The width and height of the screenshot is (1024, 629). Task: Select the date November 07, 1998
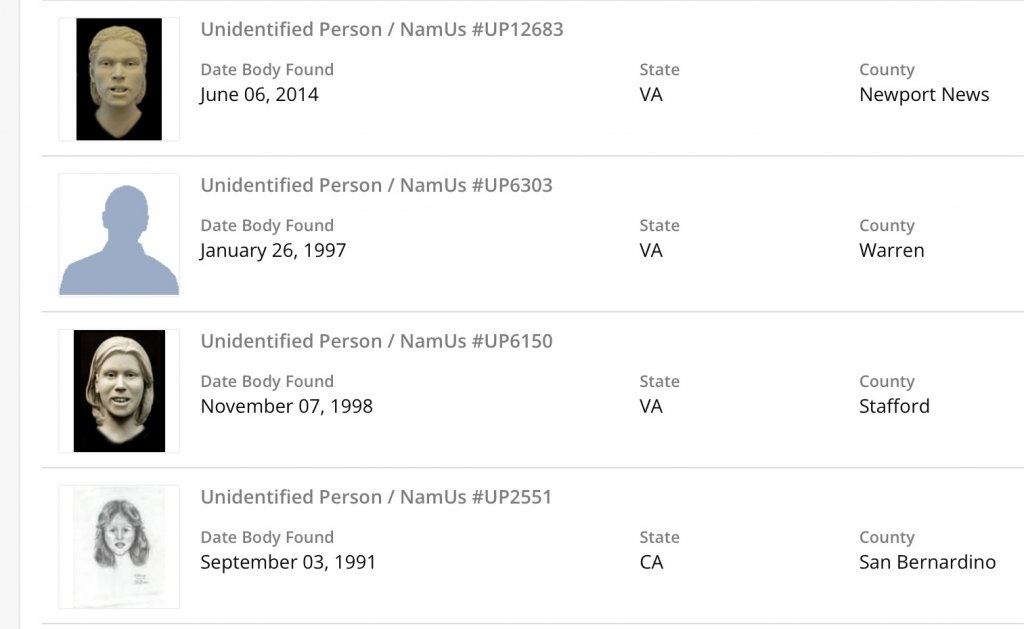[286, 407]
